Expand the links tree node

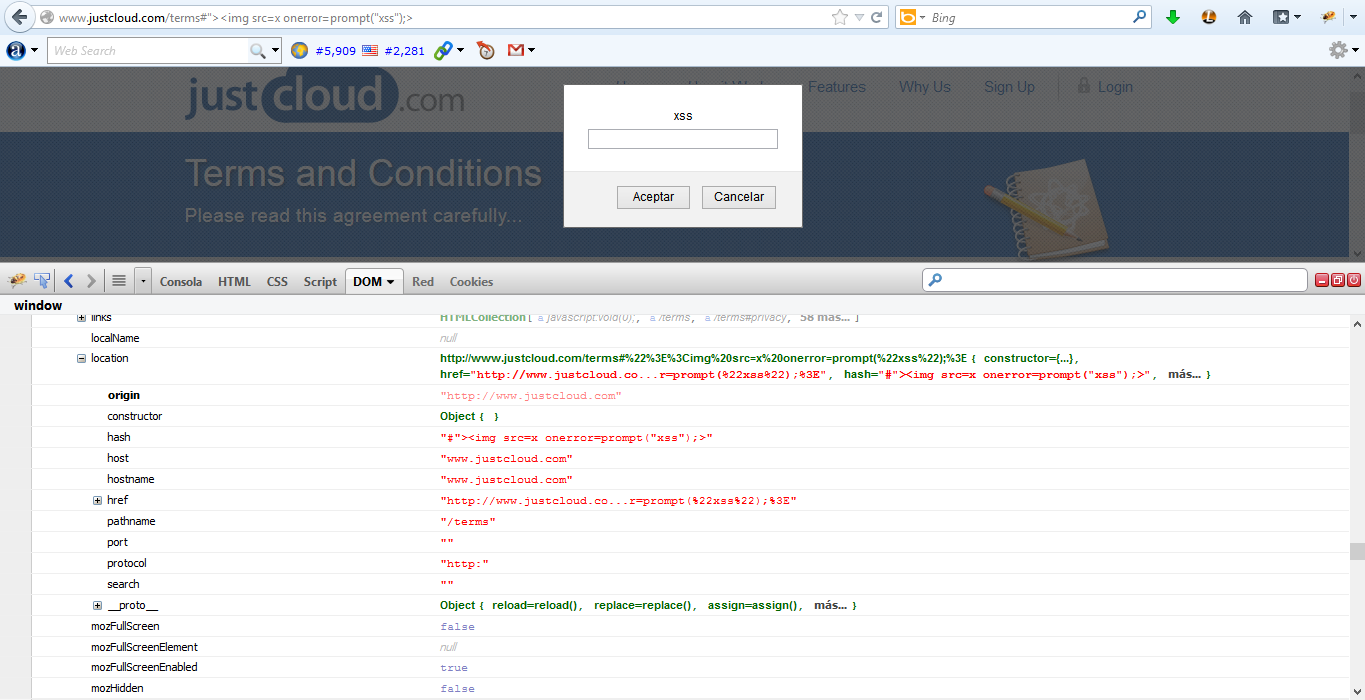[x=81, y=317]
